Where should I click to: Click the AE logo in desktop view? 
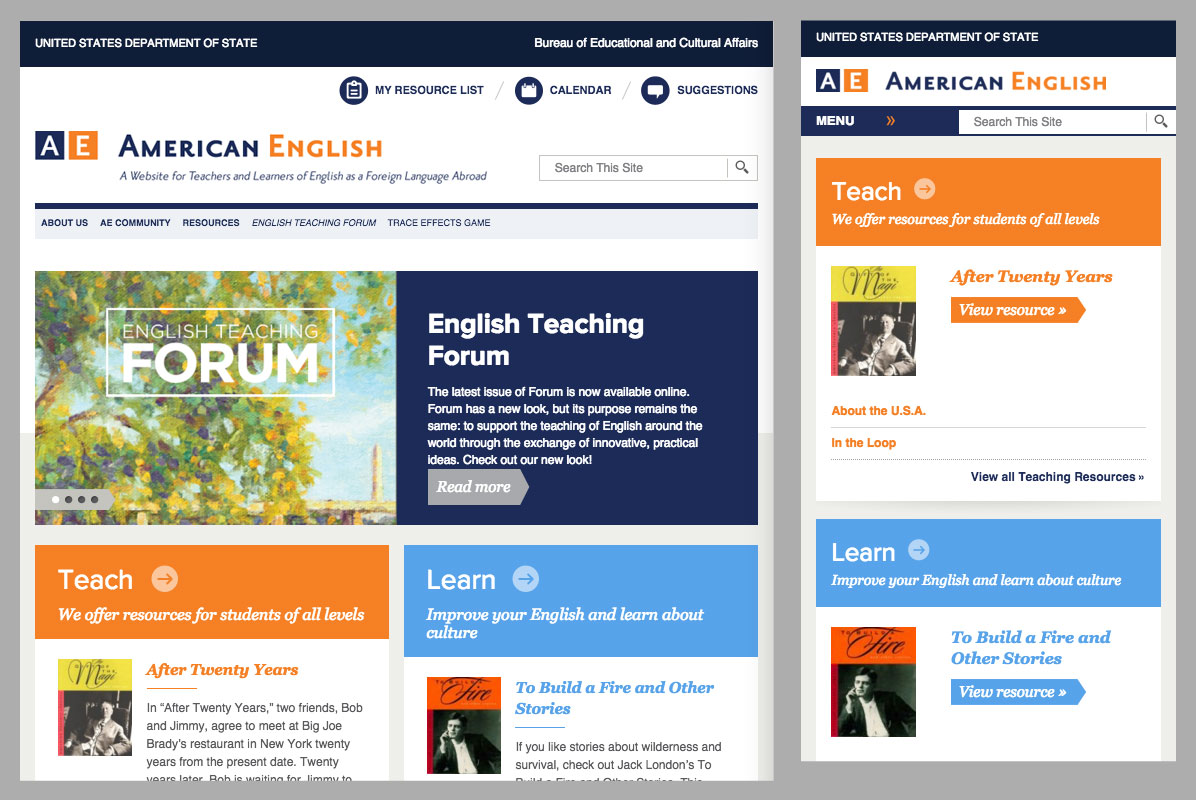coord(66,146)
